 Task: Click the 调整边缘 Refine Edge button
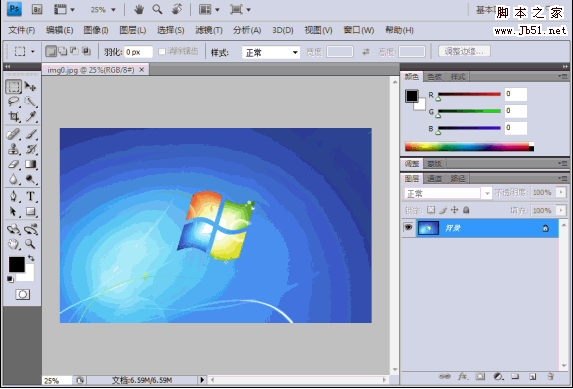click(464, 52)
